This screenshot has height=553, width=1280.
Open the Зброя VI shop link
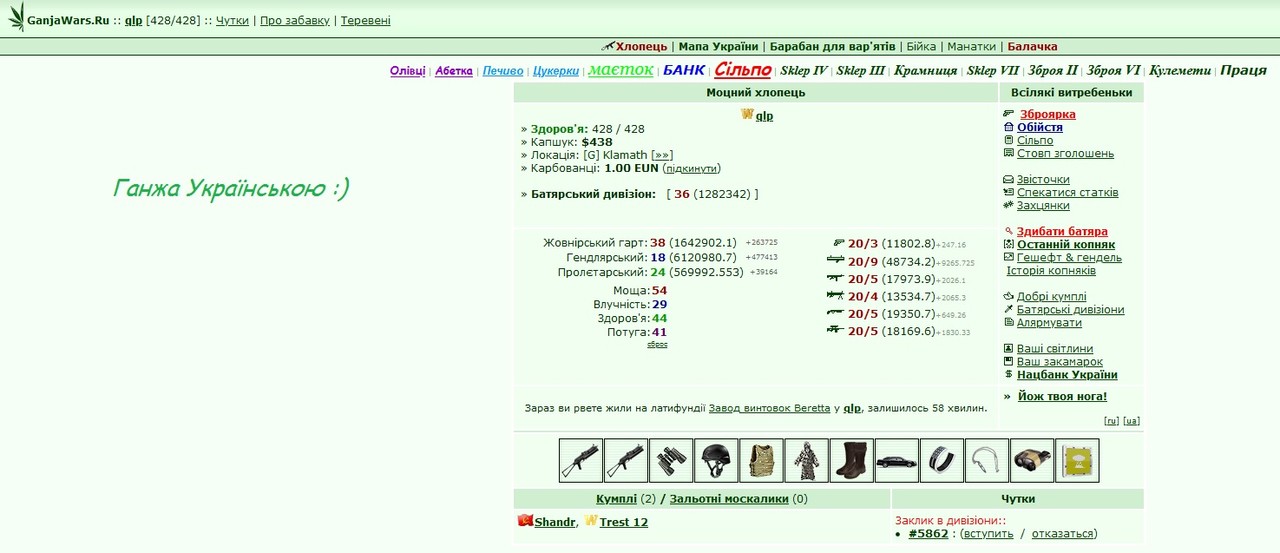[1114, 71]
